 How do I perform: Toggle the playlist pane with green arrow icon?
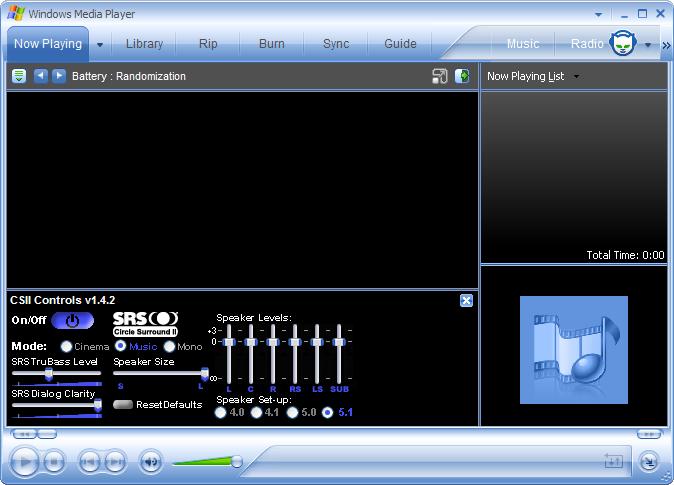tap(462, 76)
